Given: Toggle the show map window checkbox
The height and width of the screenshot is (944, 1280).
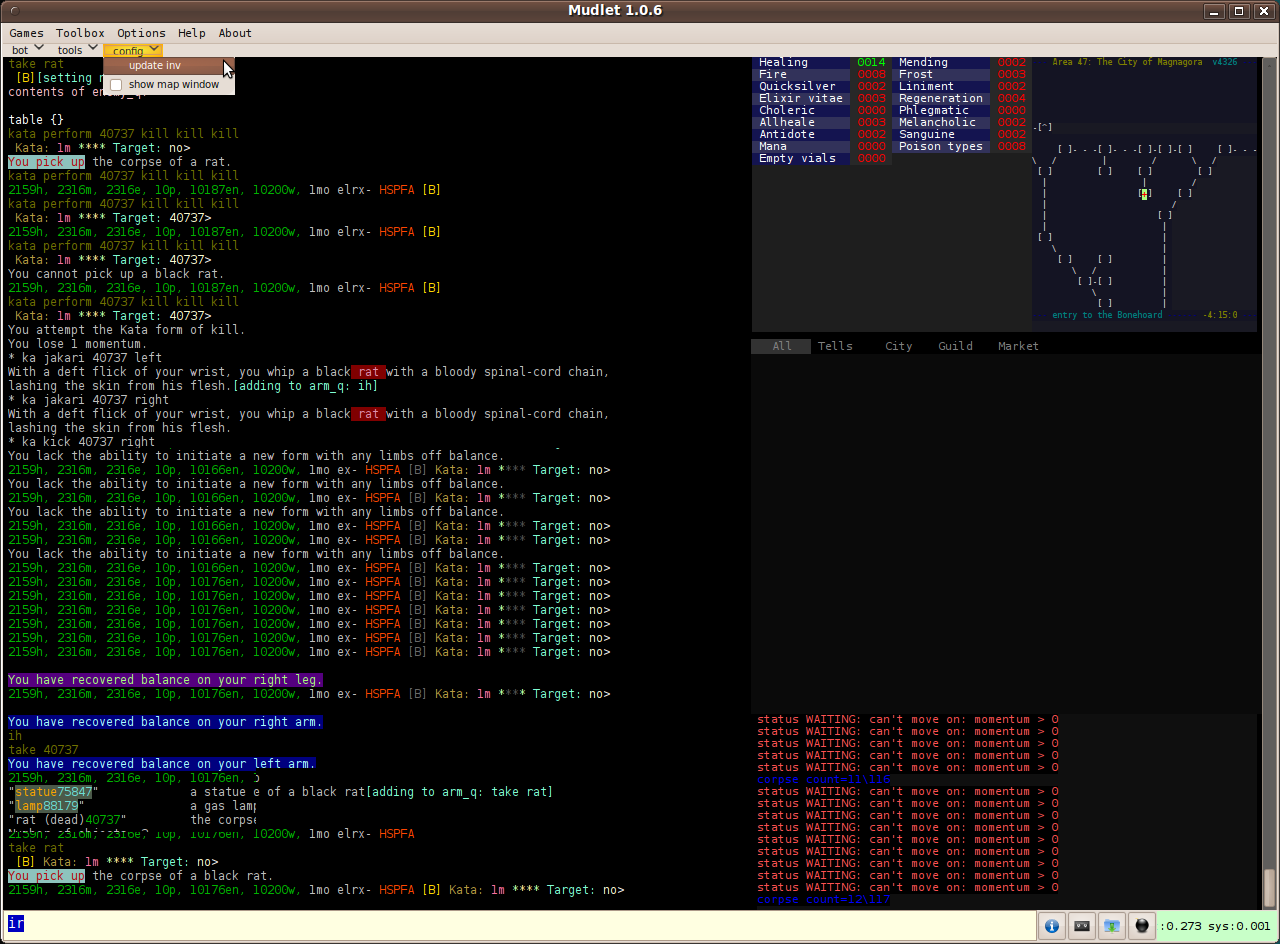Looking at the screenshot, I should [116, 85].
